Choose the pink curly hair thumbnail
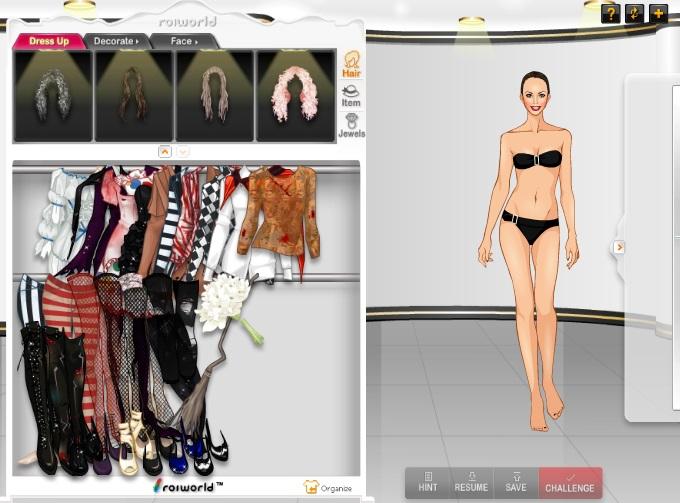Viewport: 680px width, 503px height. pos(295,96)
